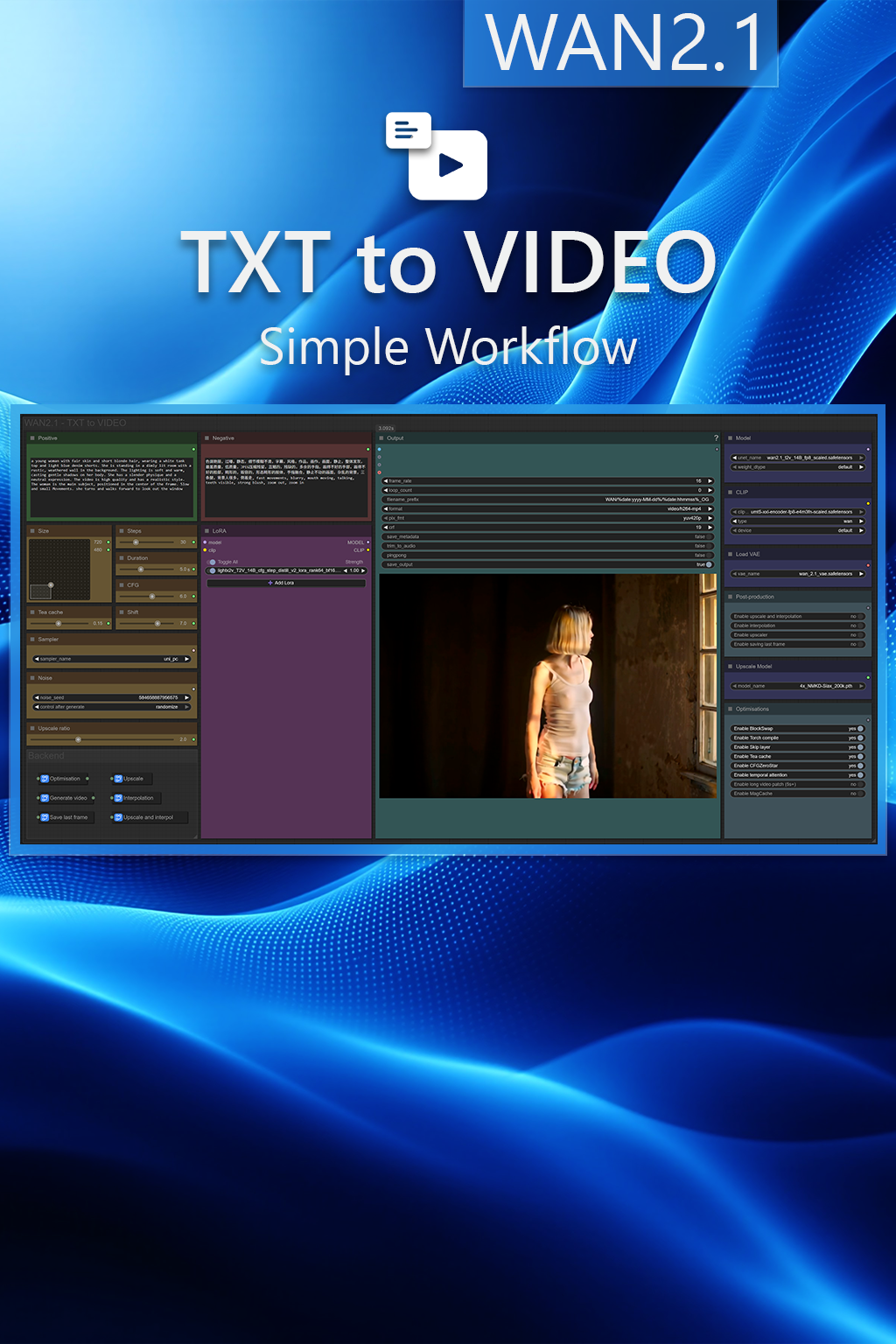Click the Steps slider handle

point(136,542)
